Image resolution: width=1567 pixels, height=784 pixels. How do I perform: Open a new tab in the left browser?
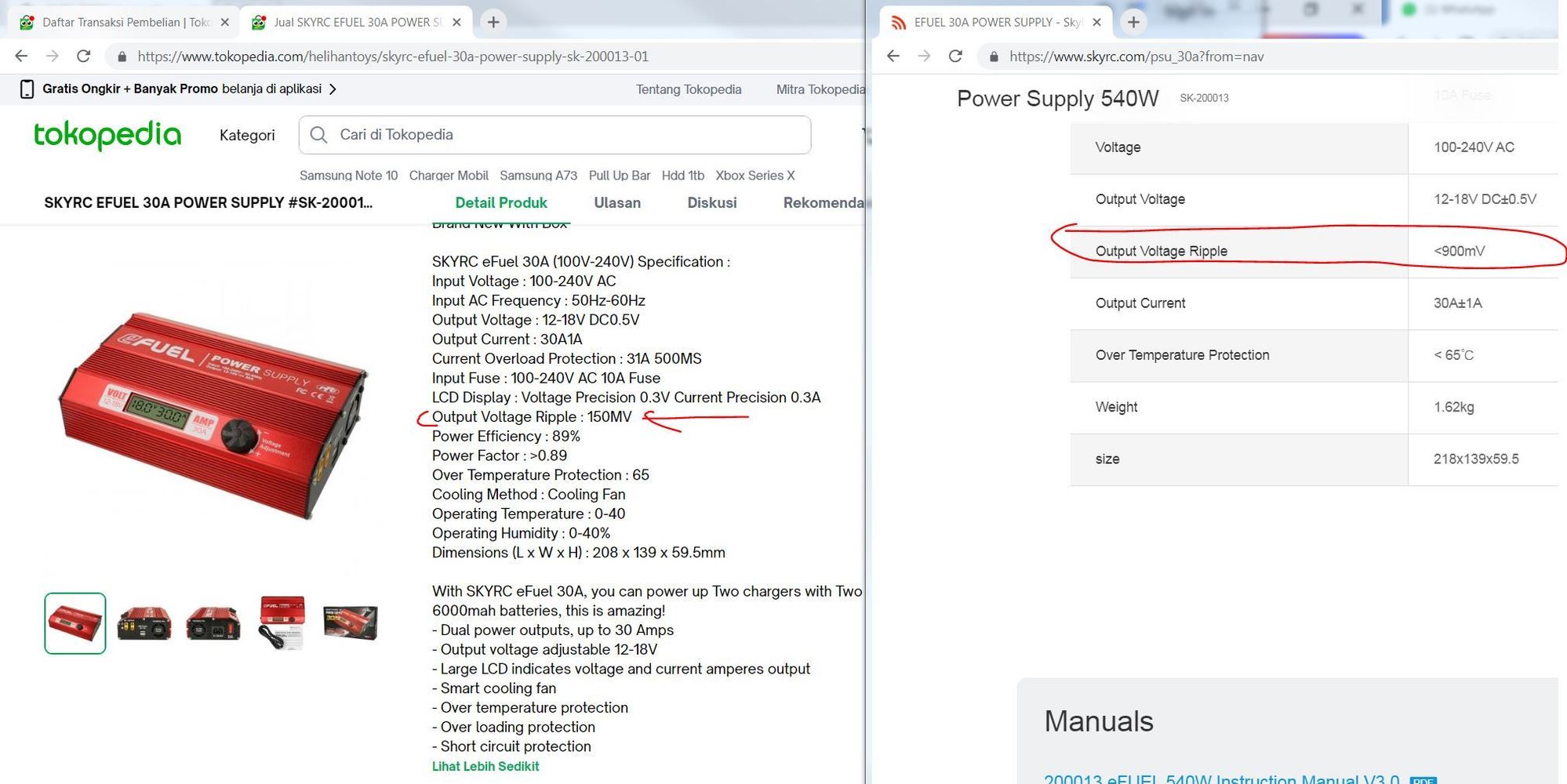tap(493, 22)
